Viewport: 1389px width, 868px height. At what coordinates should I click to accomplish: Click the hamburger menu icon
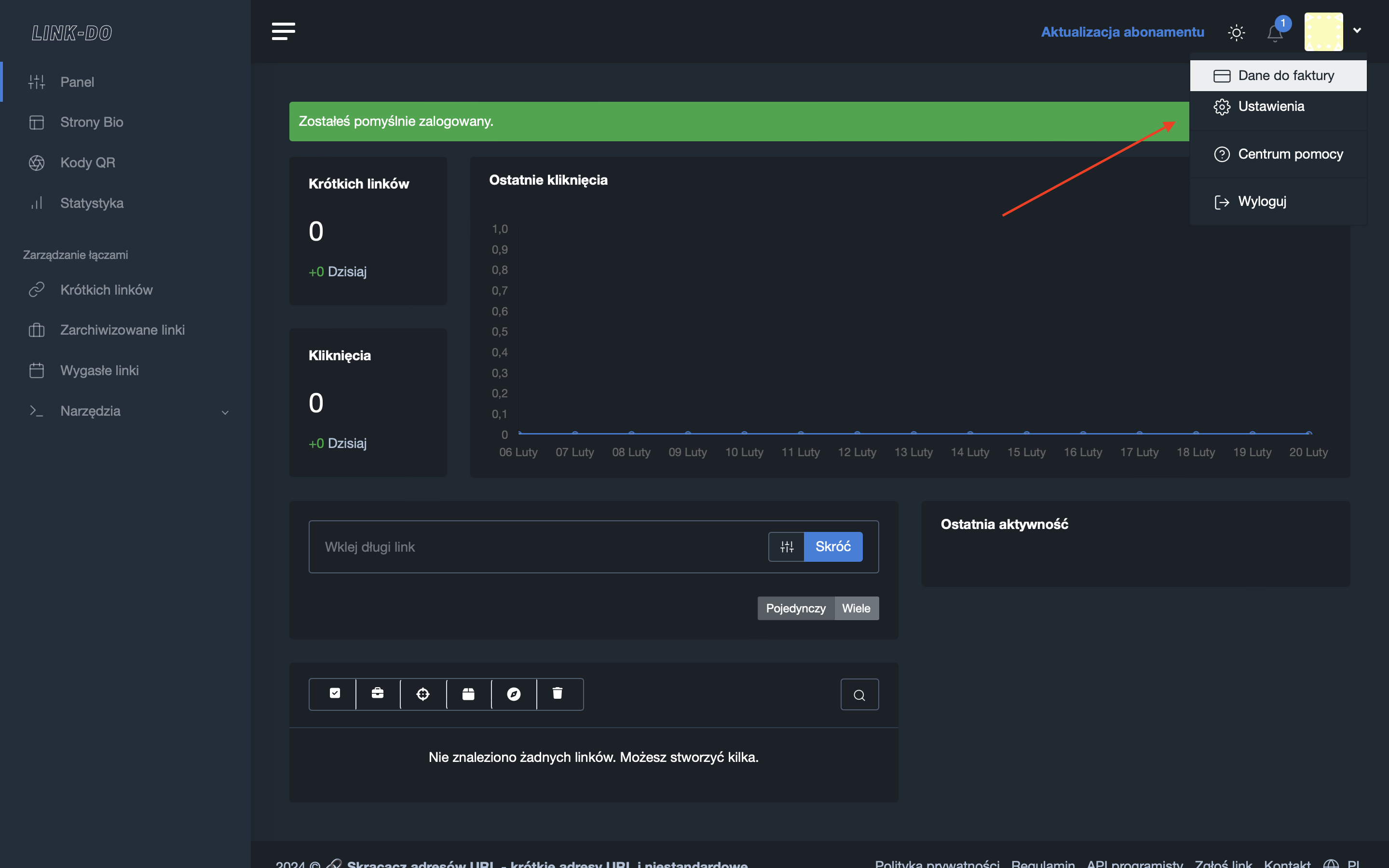pos(284,31)
